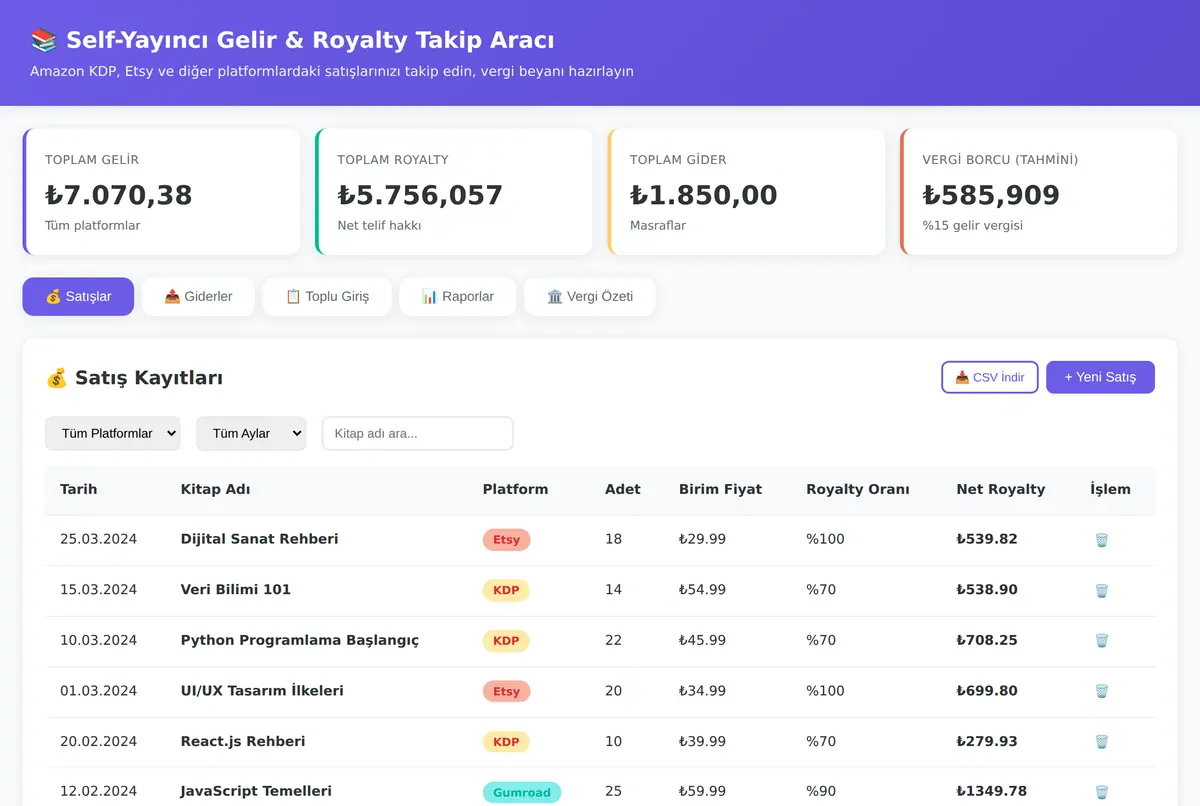Viewport: 1200px width, 806px height.
Task: Click the Tarih column header
Action: (79, 489)
